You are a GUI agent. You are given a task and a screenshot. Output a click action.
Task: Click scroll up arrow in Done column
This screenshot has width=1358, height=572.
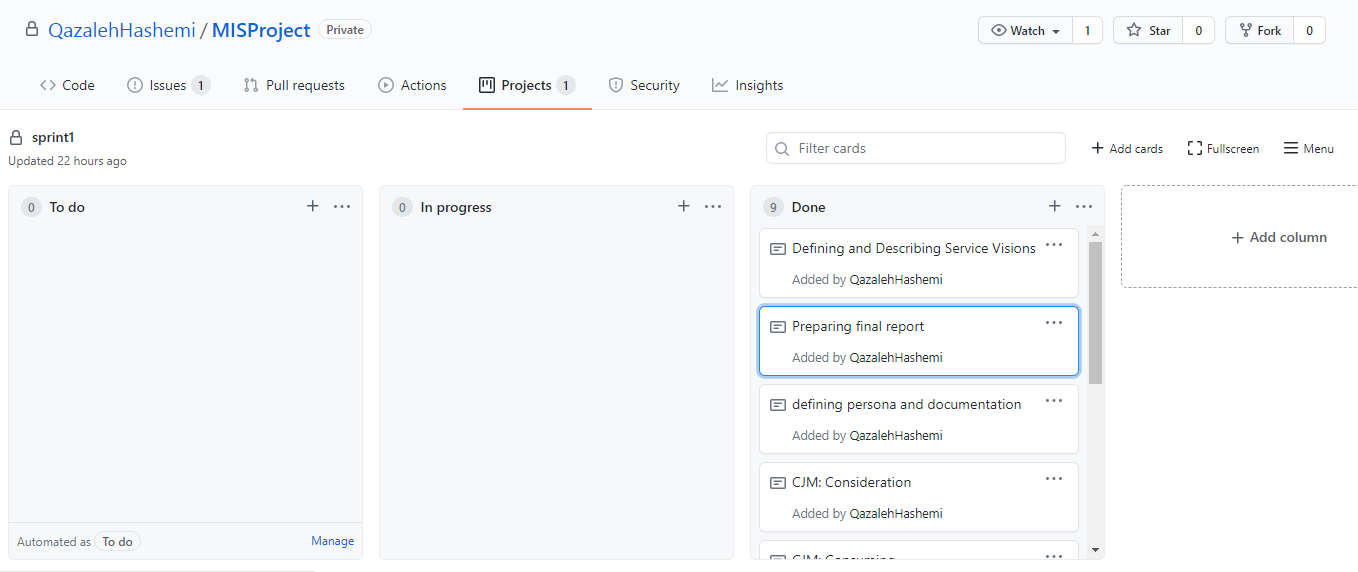pos(1095,234)
